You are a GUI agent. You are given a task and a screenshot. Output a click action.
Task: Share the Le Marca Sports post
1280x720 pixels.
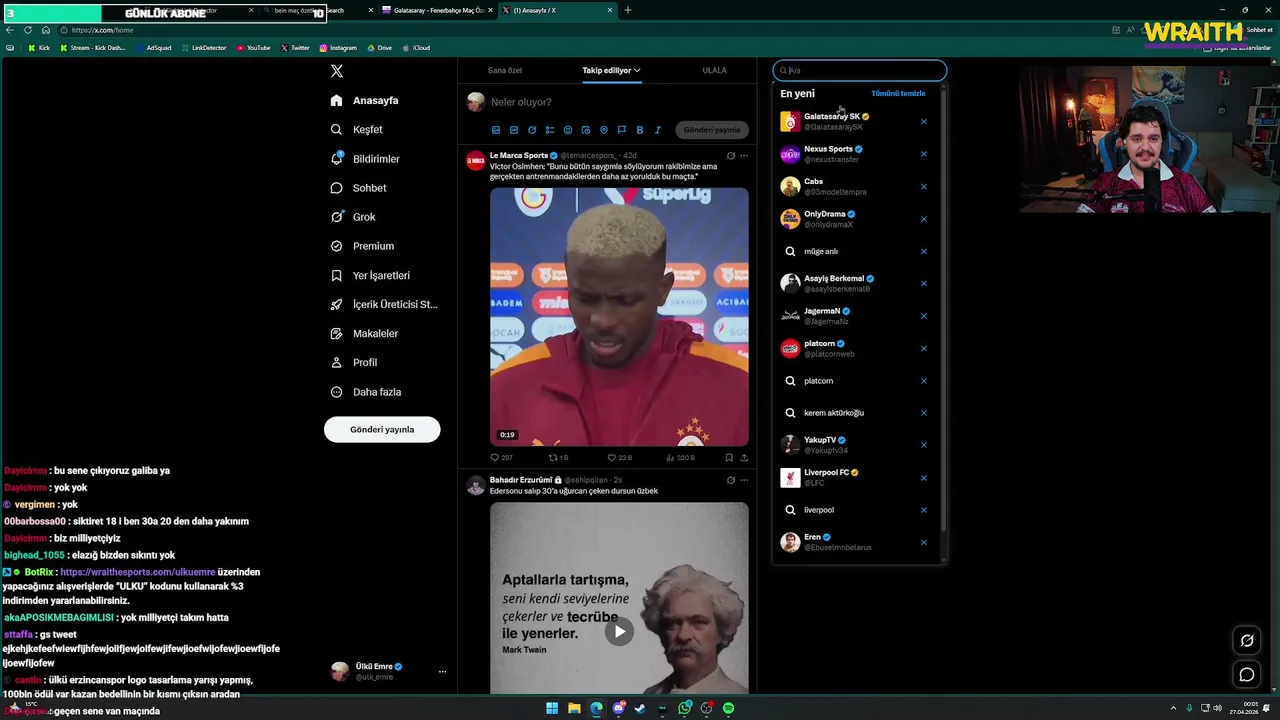pos(744,458)
